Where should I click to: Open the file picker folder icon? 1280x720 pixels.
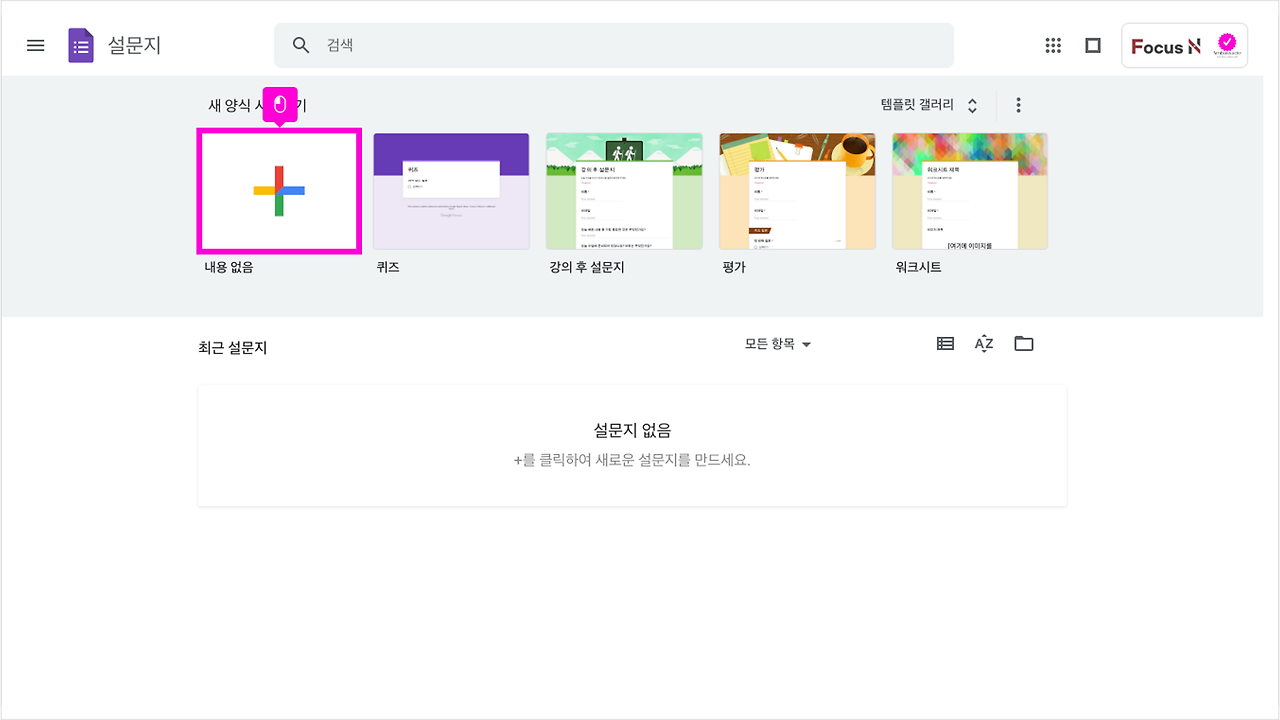point(1023,343)
